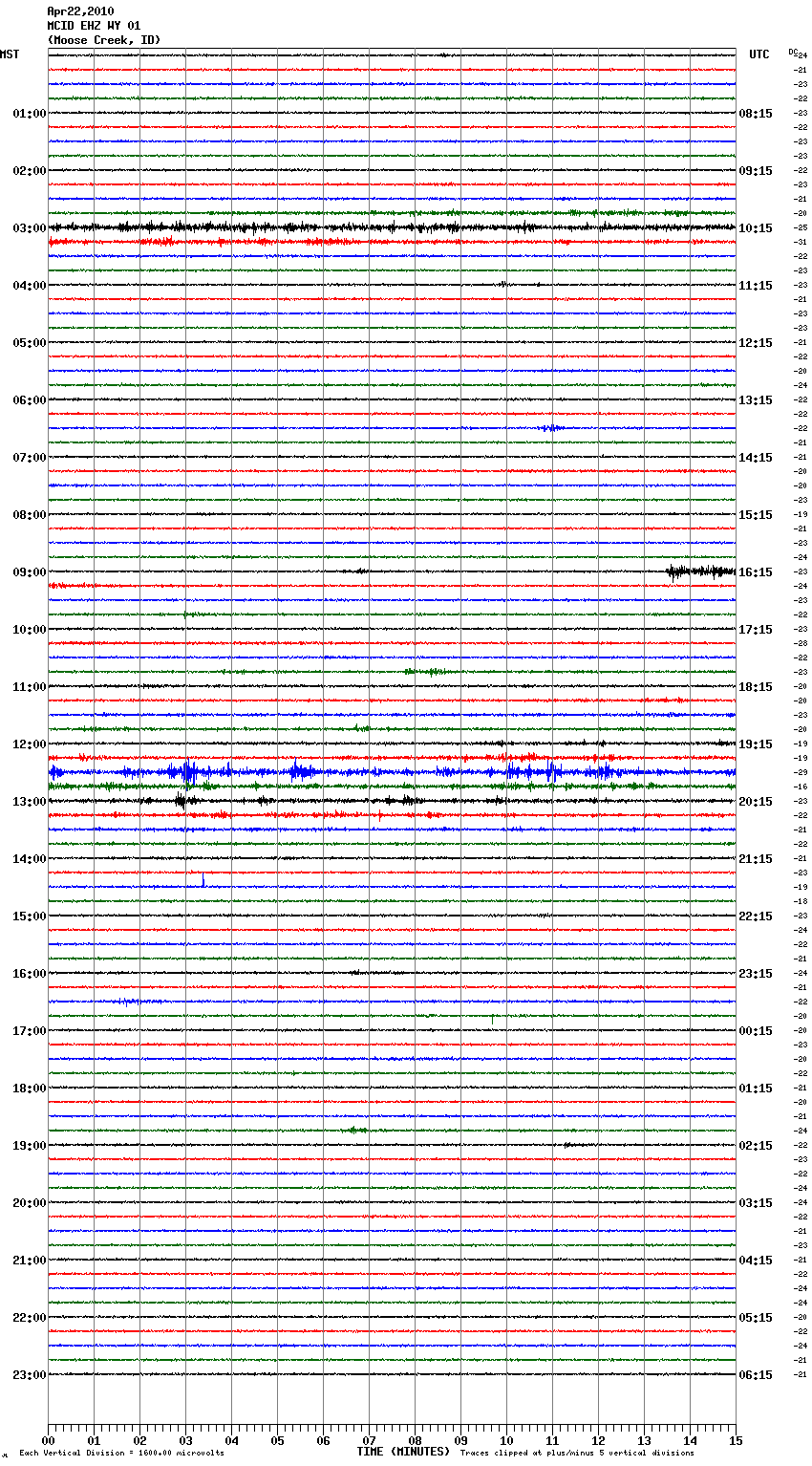This screenshot has width=812, height=1466.
Task: Click the 'Traces clipped' footnote
Action: click(577, 1454)
